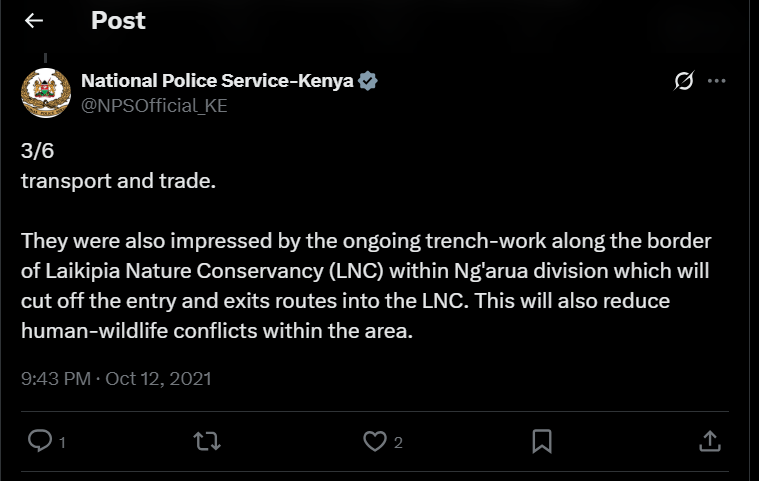Open the share post menu
The height and width of the screenshot is (481, 759).
pos(708,441)
